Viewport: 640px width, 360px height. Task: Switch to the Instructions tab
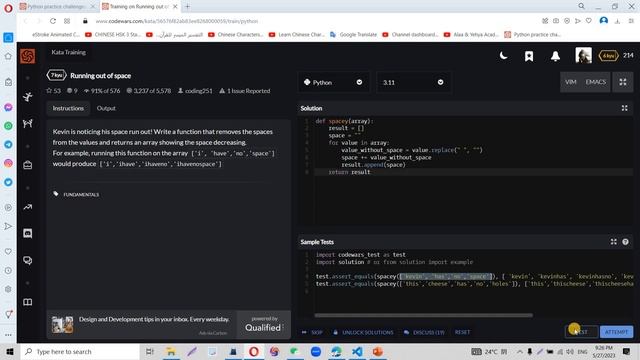click(68, 108)
